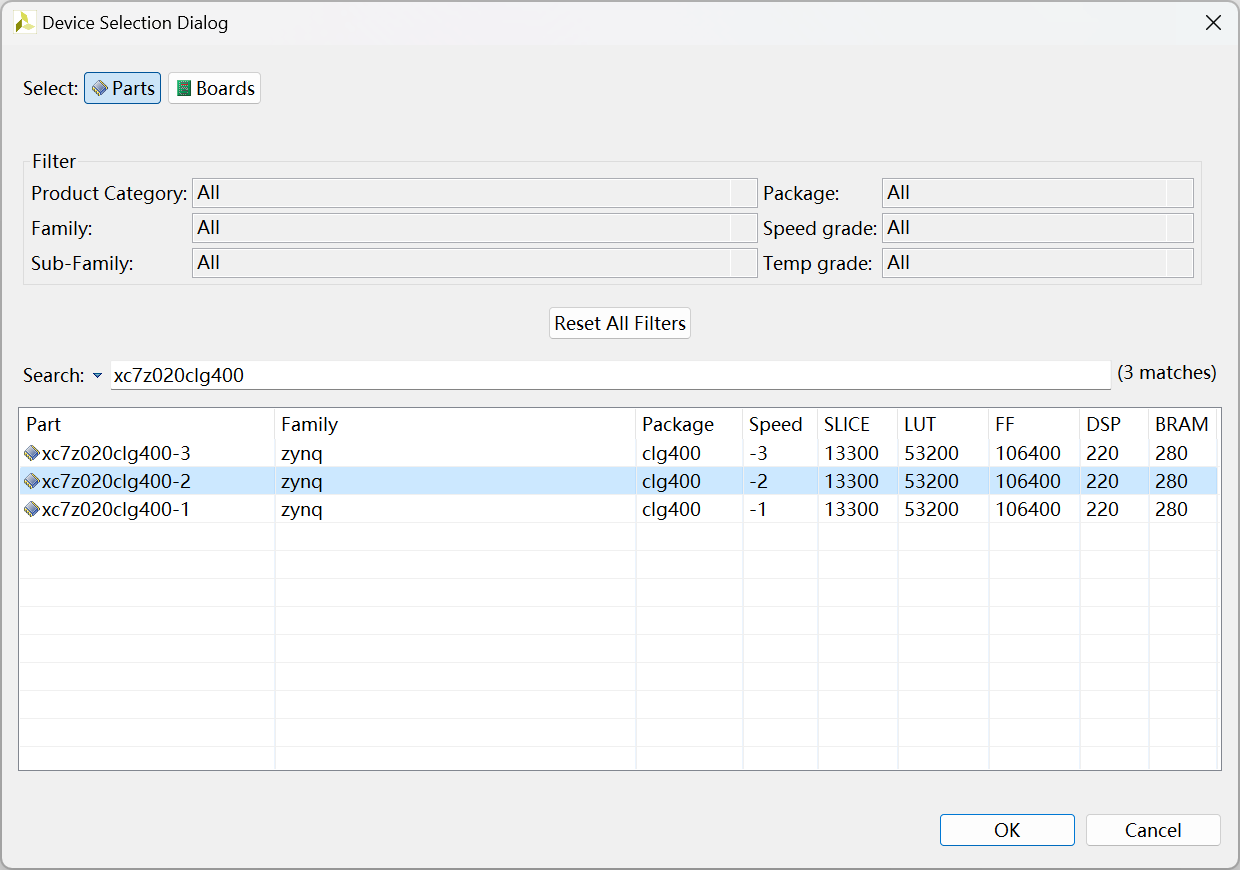
Task: Open the Speed grade filter dropdown
Action: point(1038,228)
